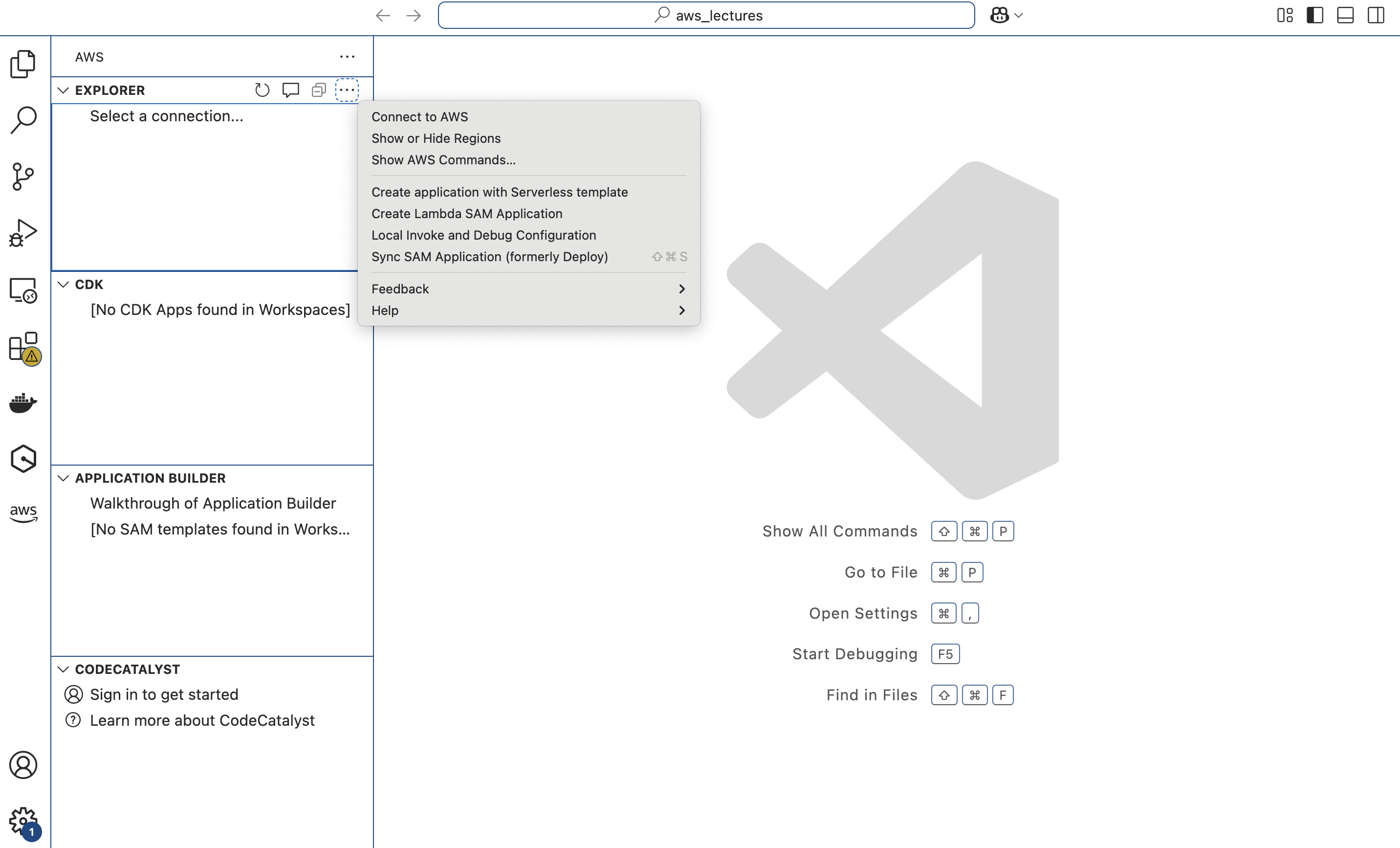The height and width of the screenshot is (848, 1400).
Task: Collapse the APPLICATION BUILDER section
Action: (x=63, y=478)
